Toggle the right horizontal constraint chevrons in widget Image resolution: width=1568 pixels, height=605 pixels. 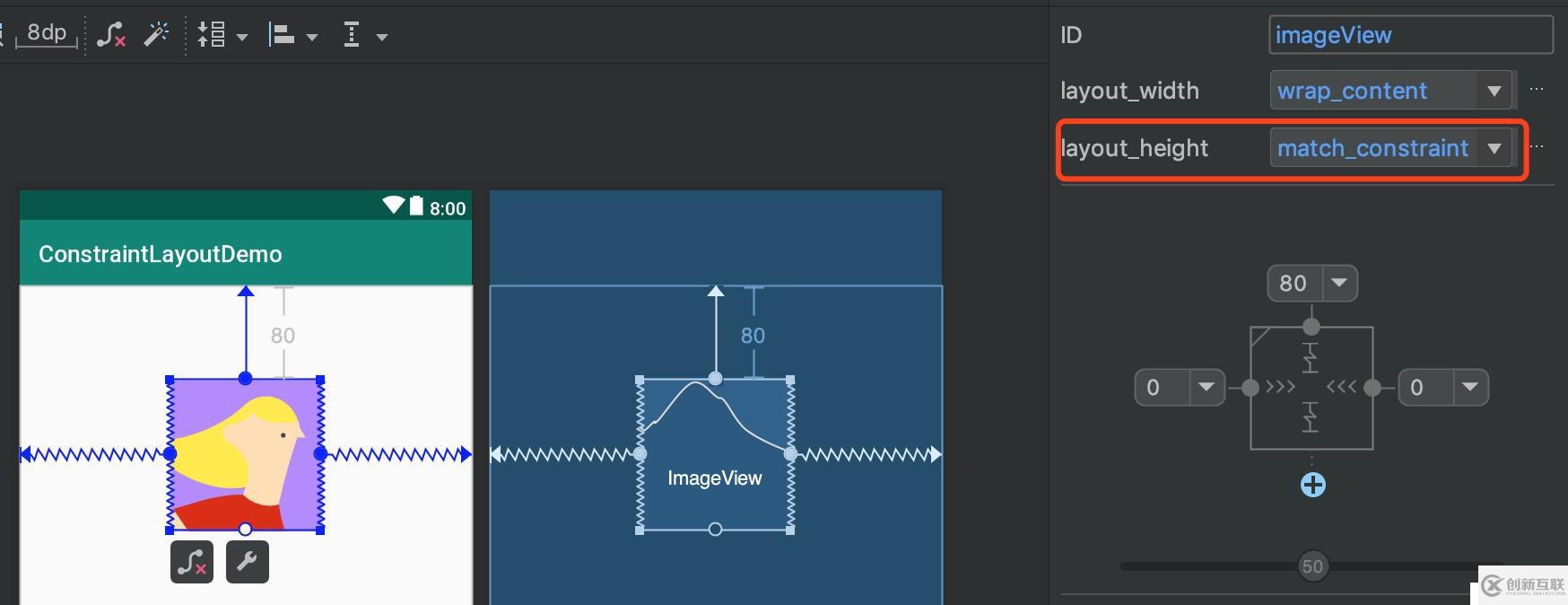(x=1341, y=388)
